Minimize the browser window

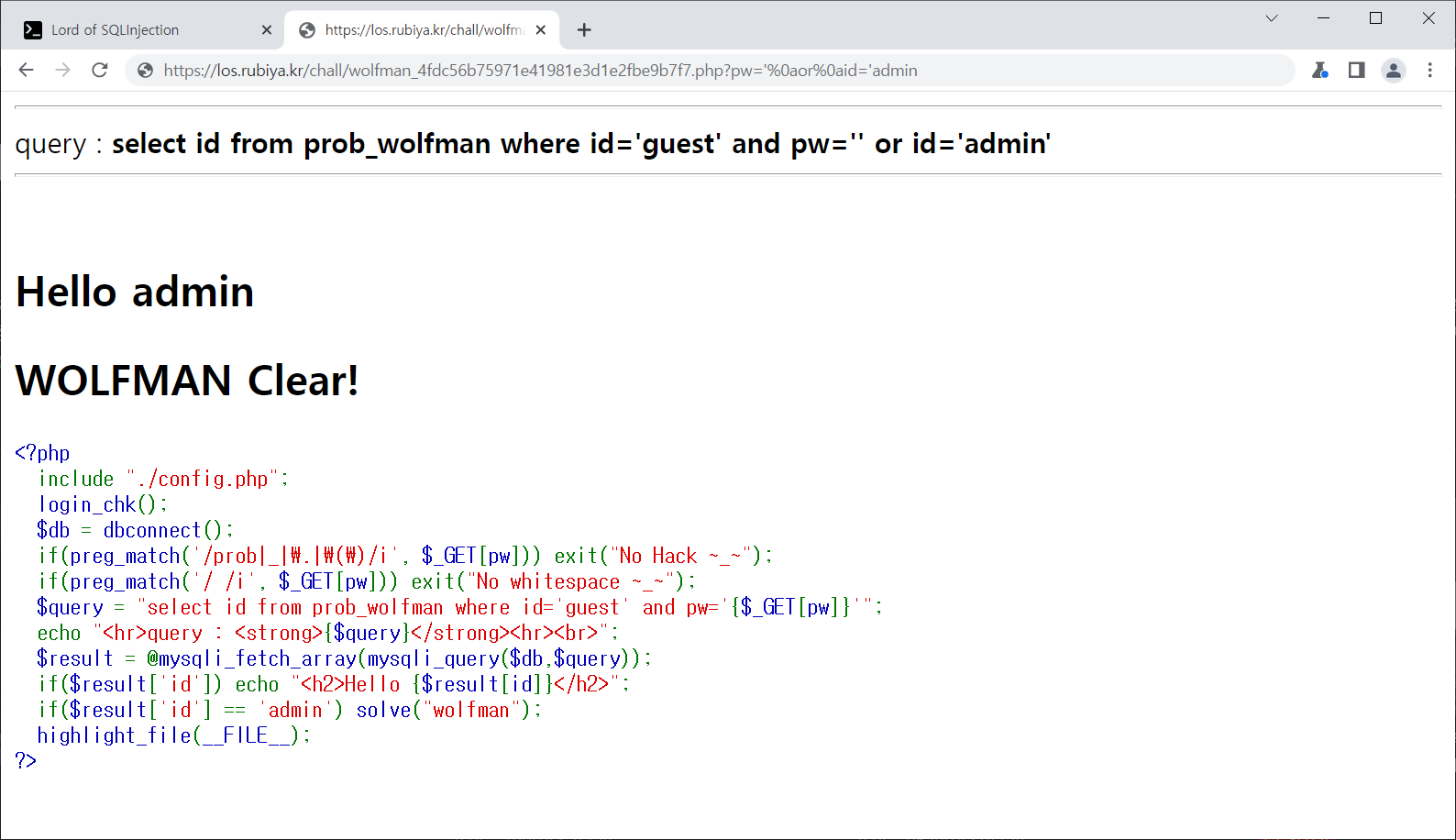1323,18
